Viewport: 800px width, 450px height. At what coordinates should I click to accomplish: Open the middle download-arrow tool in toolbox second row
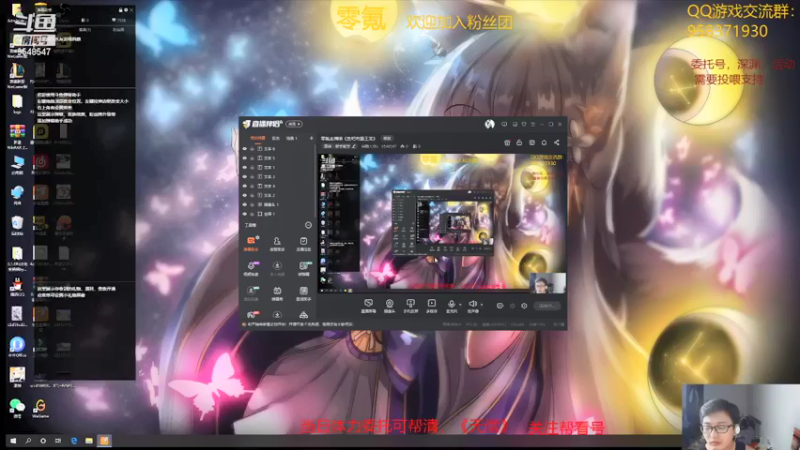[277, 268]
